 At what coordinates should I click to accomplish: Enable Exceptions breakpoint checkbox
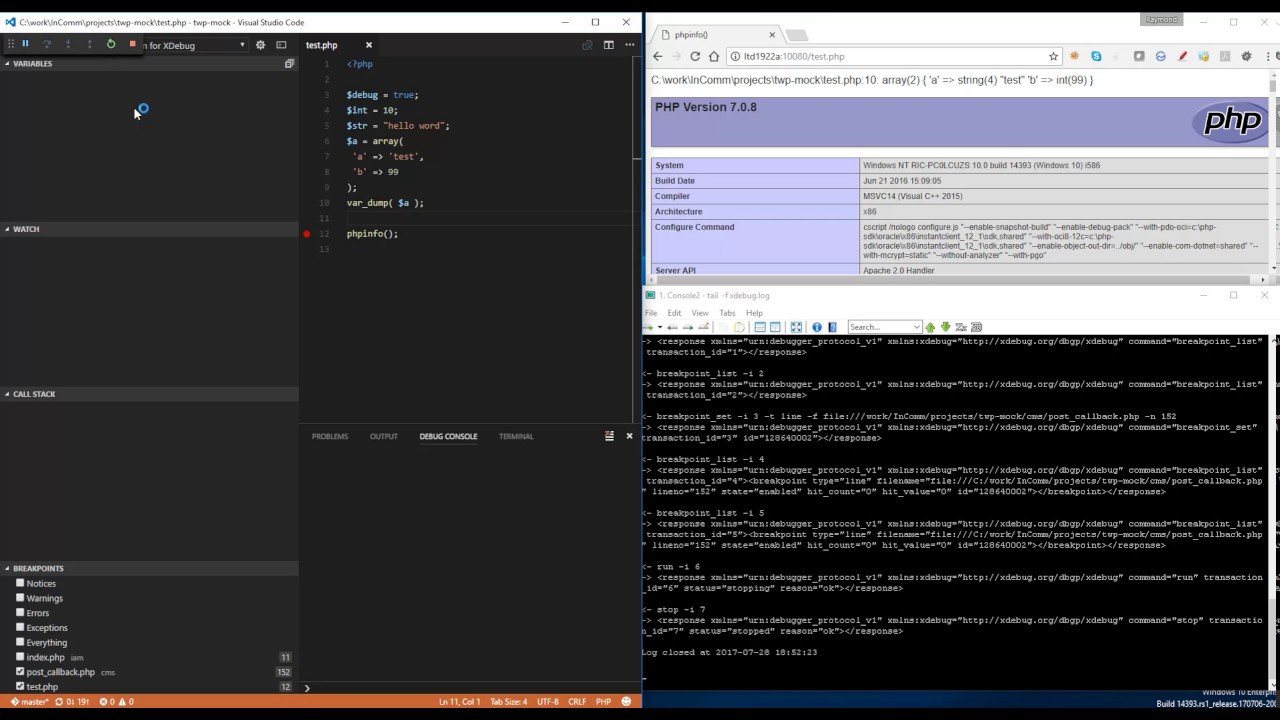click(x=20, y=628)
